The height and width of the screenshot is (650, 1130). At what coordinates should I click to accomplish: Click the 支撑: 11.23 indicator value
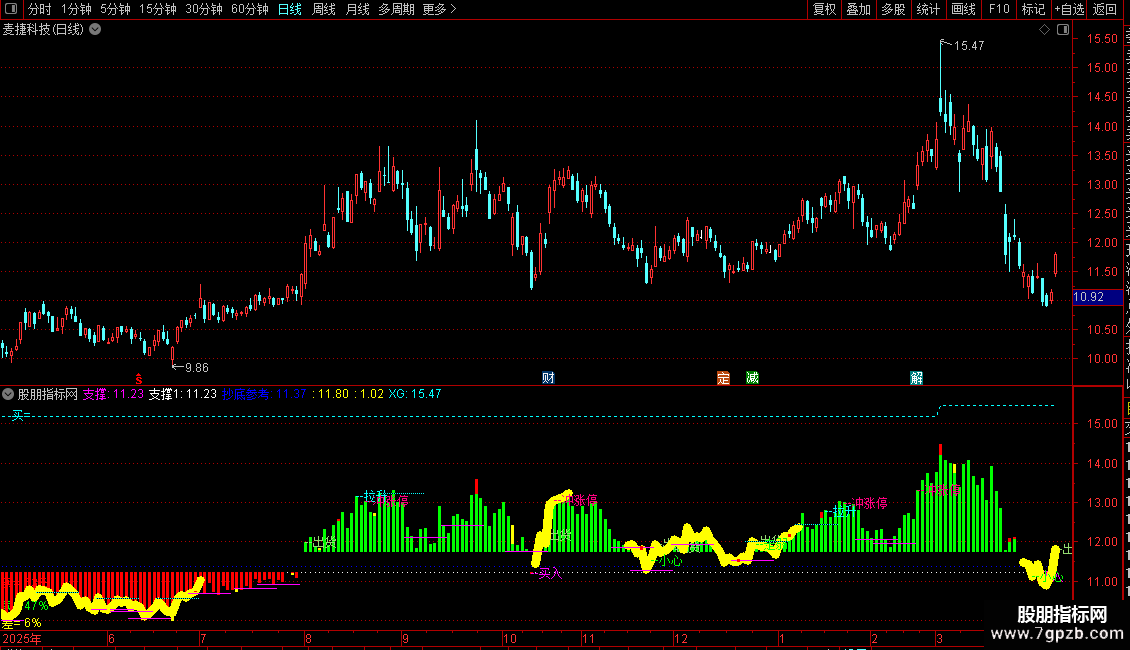[x=113, y=394]
